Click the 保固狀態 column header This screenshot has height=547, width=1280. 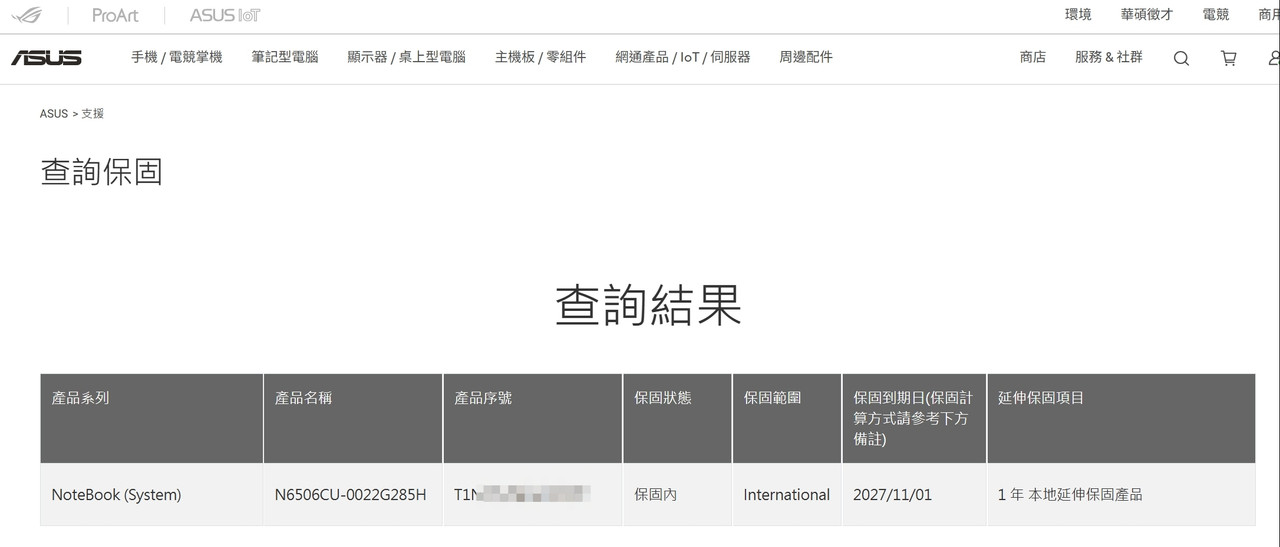[x=678, y=418]
